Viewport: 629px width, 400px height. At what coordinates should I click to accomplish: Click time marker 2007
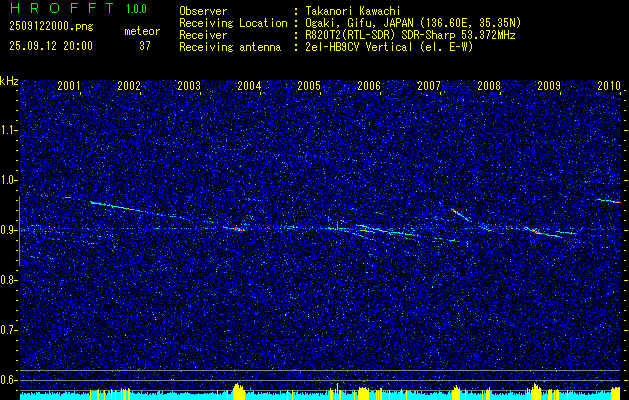pos(429,85)
